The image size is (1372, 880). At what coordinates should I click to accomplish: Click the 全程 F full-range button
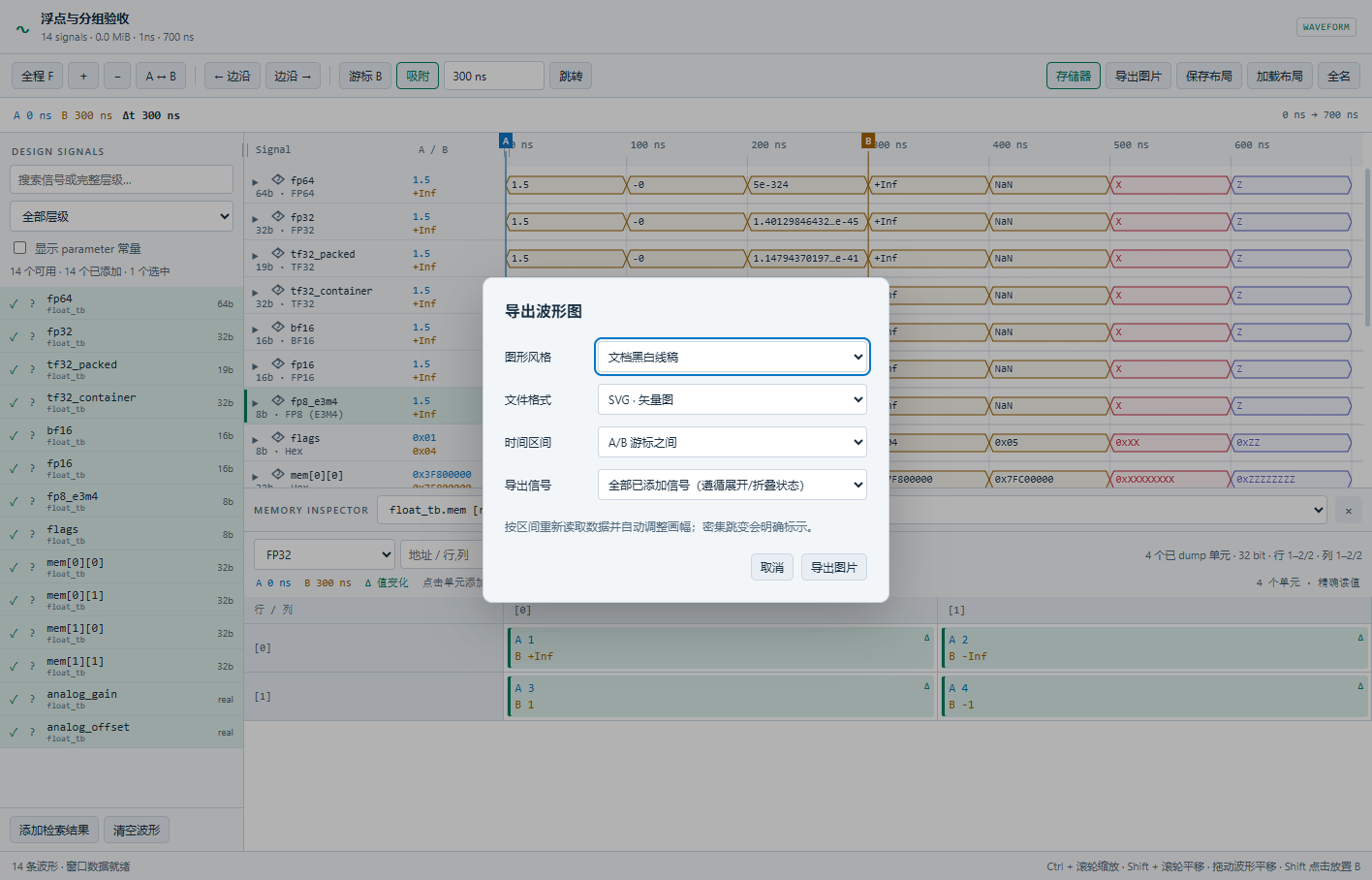click(38, 76)
